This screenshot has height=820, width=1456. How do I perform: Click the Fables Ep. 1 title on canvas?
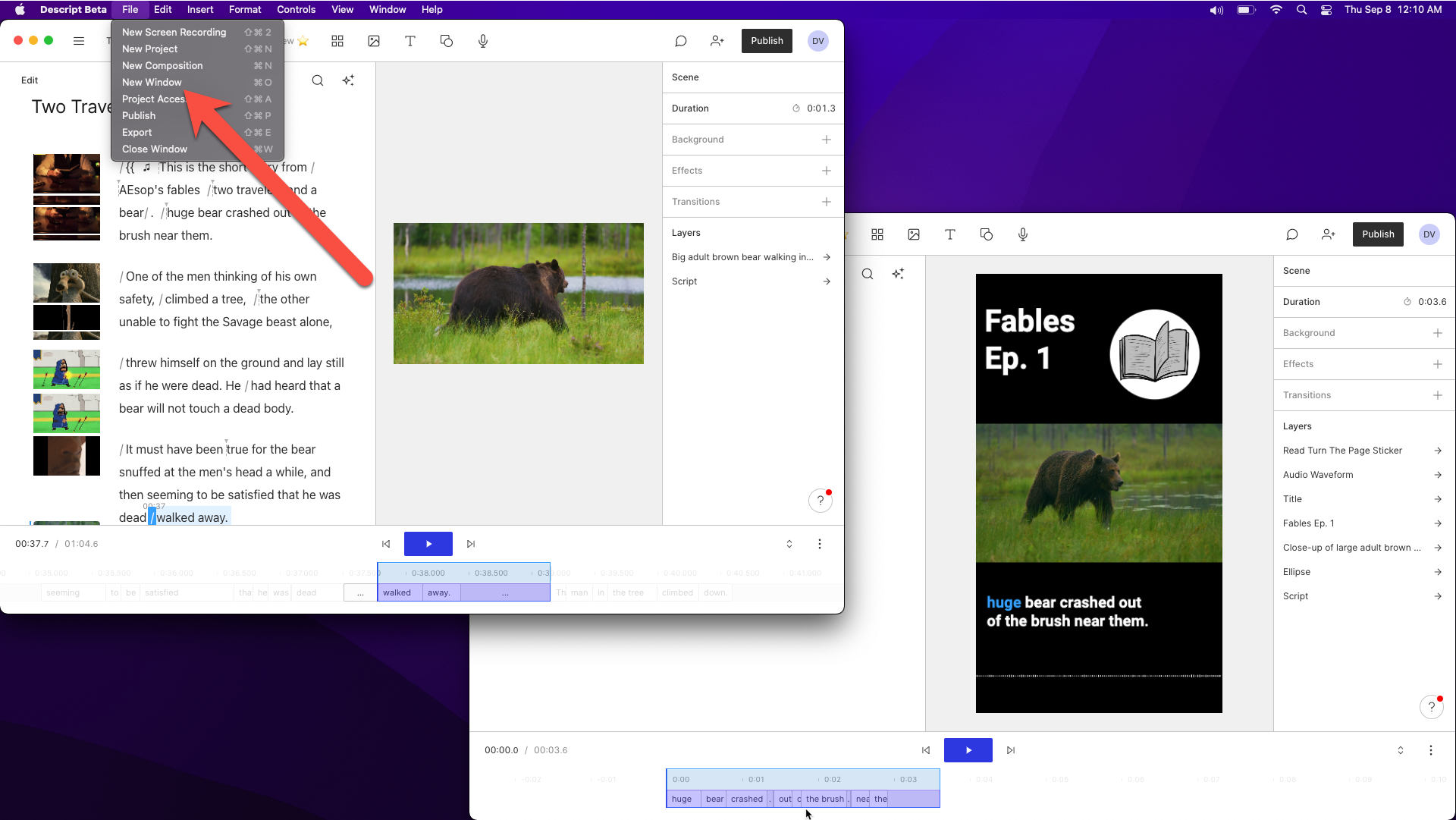1030,339
